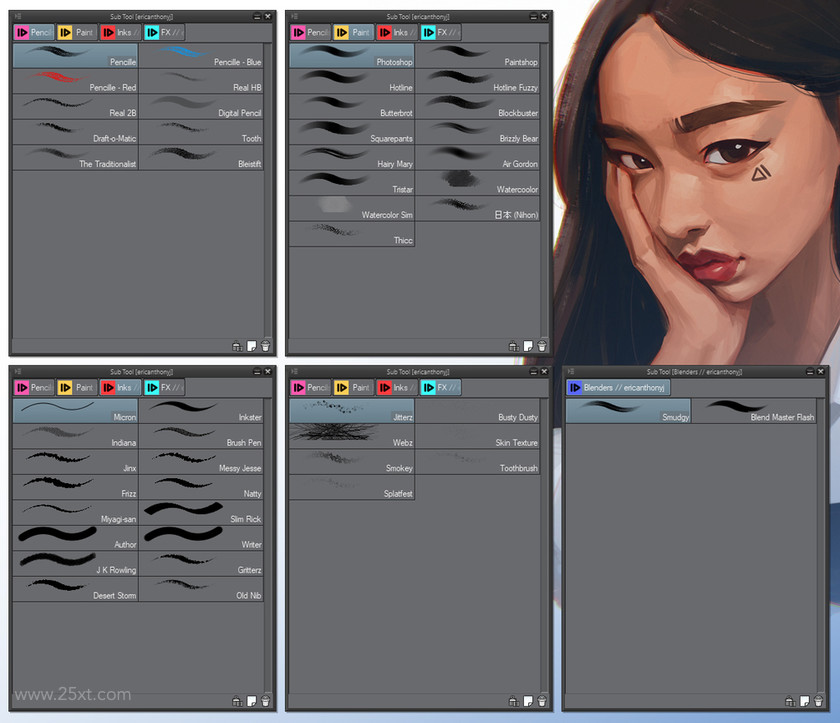Image resolution: width=840 pixels, height=723 pixels.
Task: Open sub tool settings in Inks panel
Action: (237, 701)
